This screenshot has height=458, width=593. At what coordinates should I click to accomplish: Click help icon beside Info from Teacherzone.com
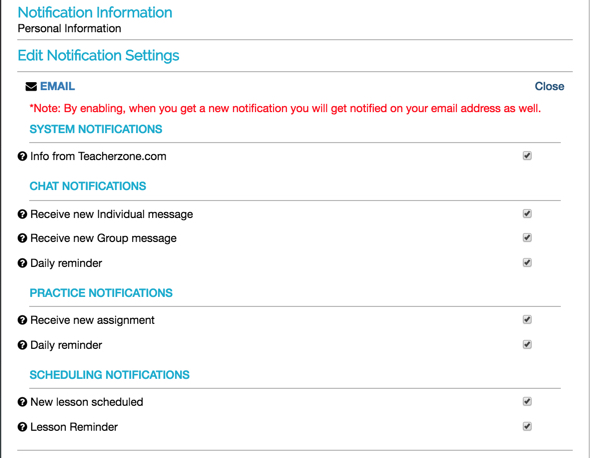(22, 156)
